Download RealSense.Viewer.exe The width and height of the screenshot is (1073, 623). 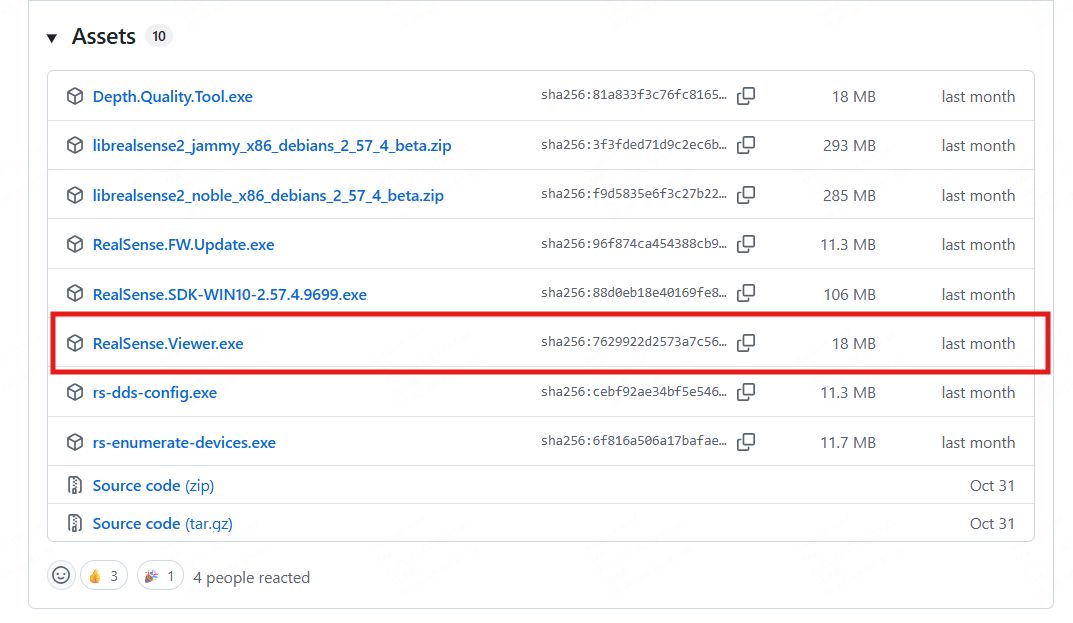tap(168, 344)
